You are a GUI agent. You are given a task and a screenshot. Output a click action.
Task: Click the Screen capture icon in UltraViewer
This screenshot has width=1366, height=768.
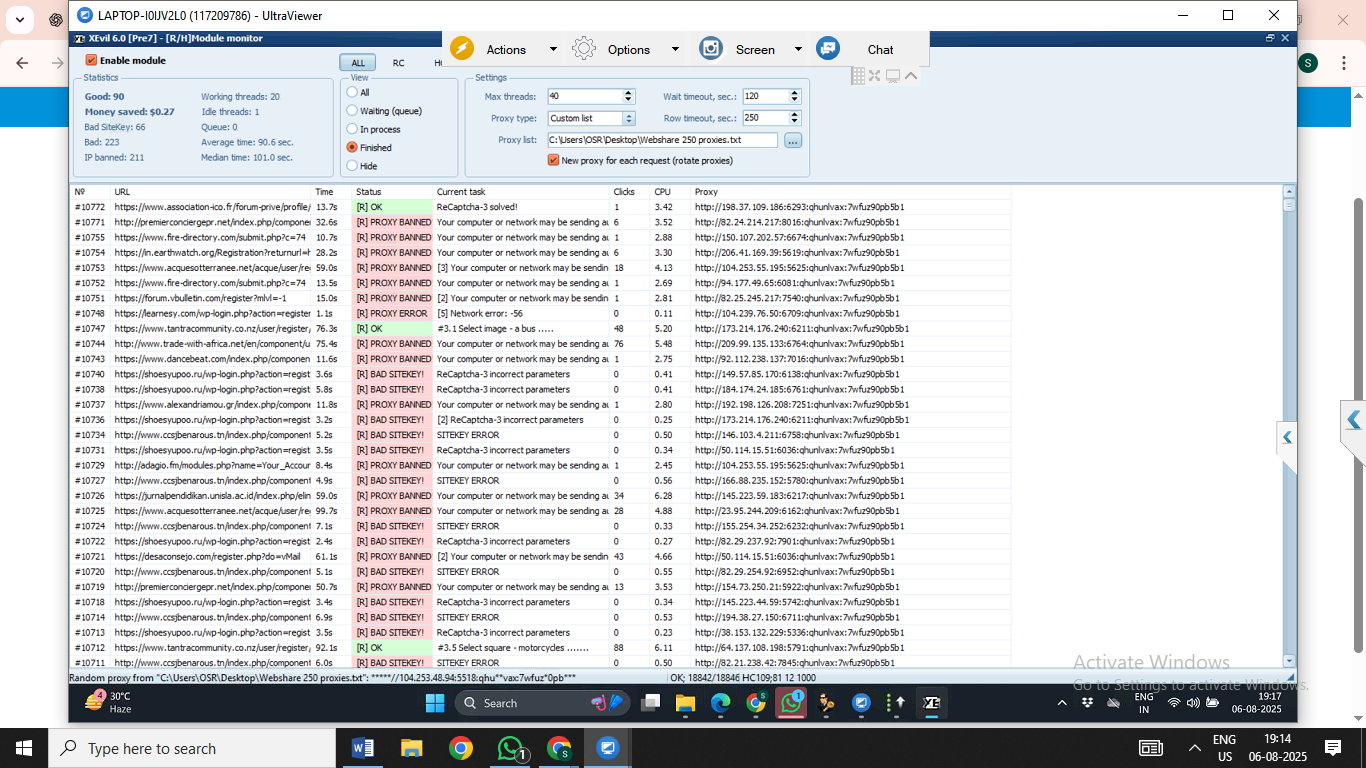[x=711, y=49]
